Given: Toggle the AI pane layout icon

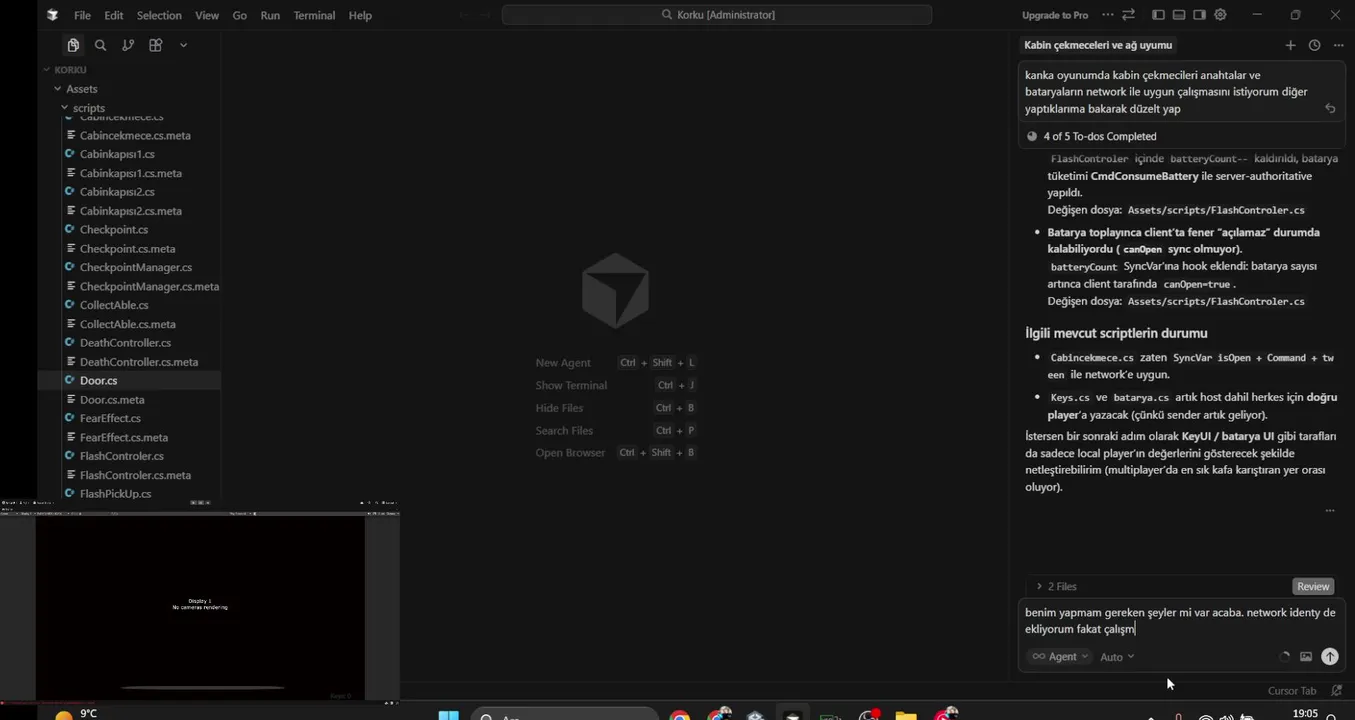Looking at the screenshot, I should point(1199,15).
